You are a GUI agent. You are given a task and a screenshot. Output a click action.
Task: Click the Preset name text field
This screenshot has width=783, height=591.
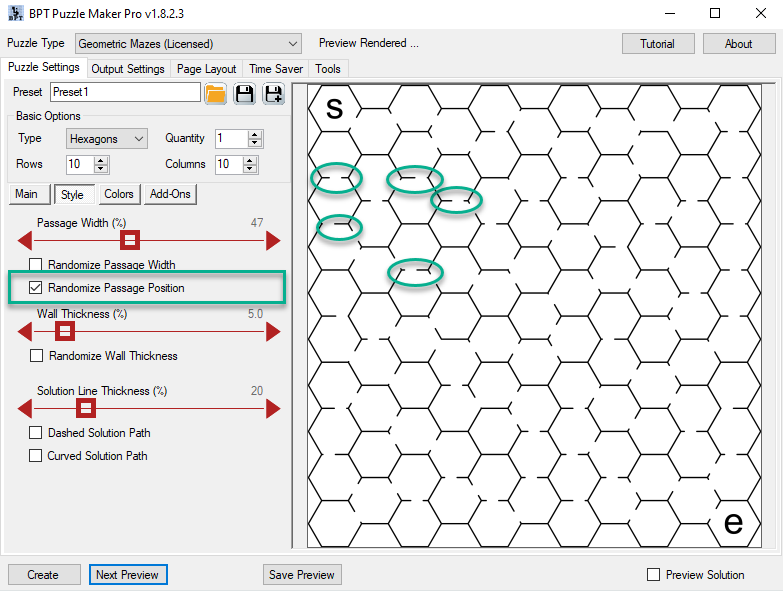click(125, 92)
